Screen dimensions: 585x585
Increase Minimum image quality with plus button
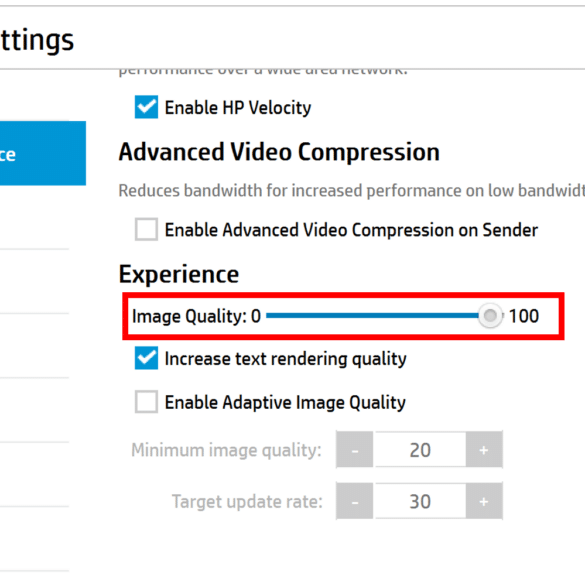click(x=484, y=450)
